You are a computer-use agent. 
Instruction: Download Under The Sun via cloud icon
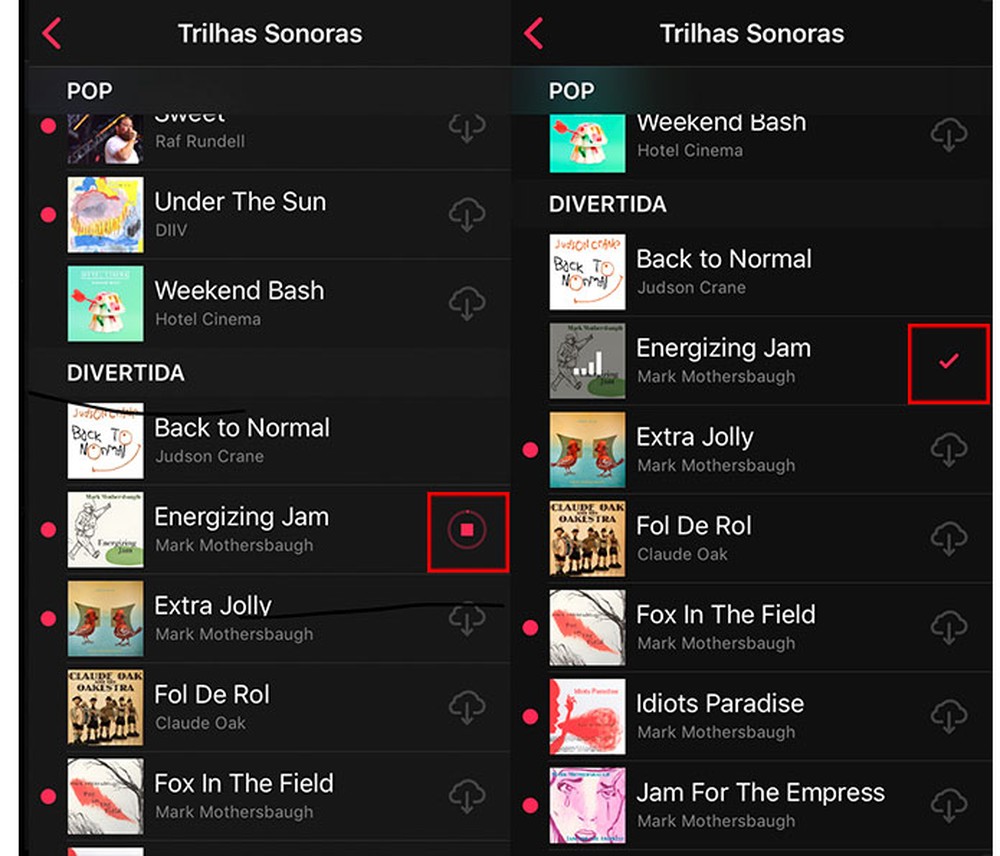pyautogui.click(x=467, y=215)
